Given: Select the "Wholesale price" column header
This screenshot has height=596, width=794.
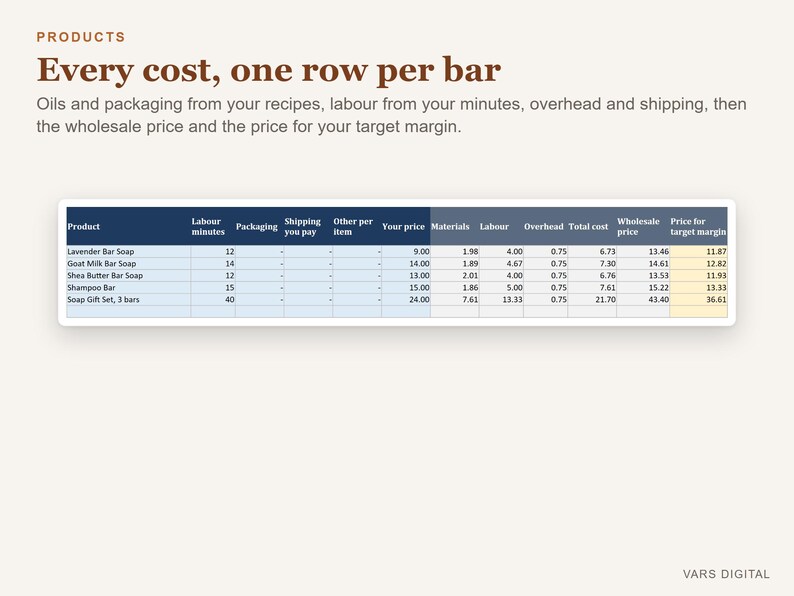Looking at the screenshot, I should (643, 226).
